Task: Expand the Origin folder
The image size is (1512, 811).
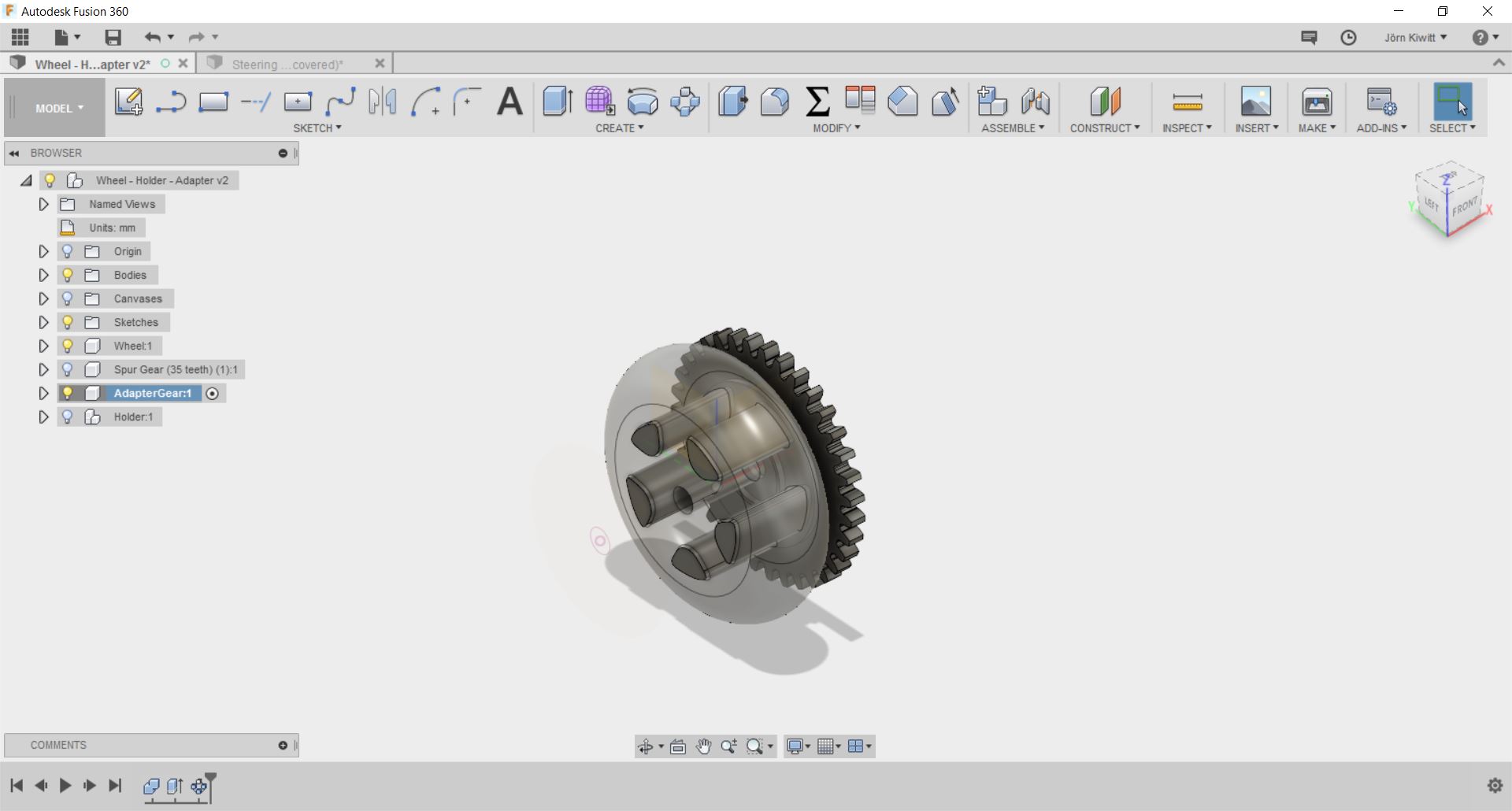Action: tap(44, 251)
